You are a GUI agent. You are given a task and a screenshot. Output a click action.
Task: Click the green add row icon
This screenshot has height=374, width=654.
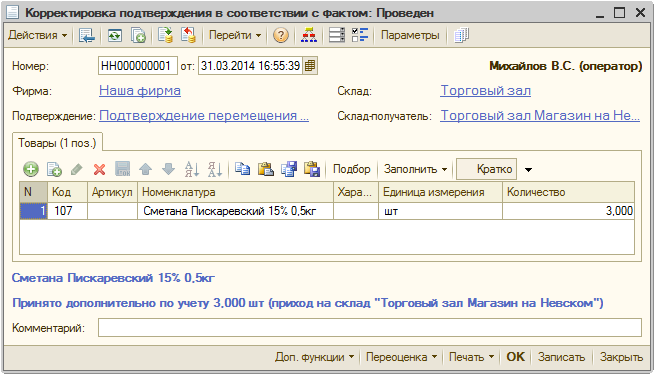(x=30, y=169)
